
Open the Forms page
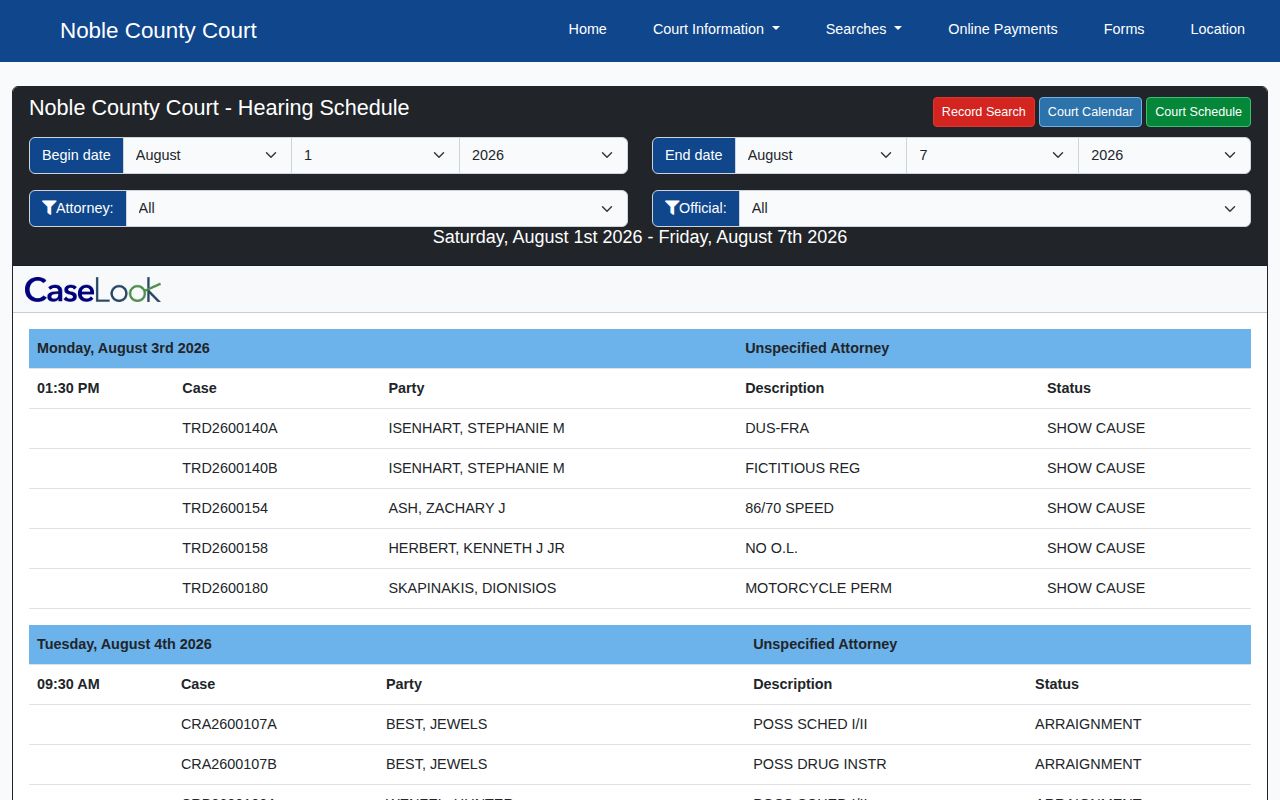1124,29
